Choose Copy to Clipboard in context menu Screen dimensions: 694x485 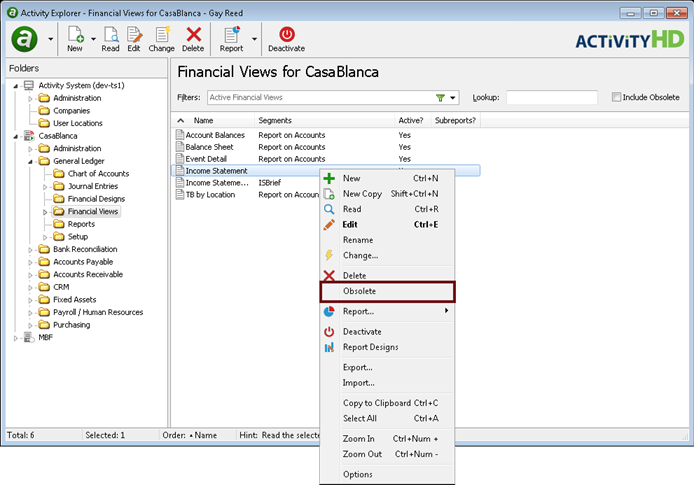388,403
